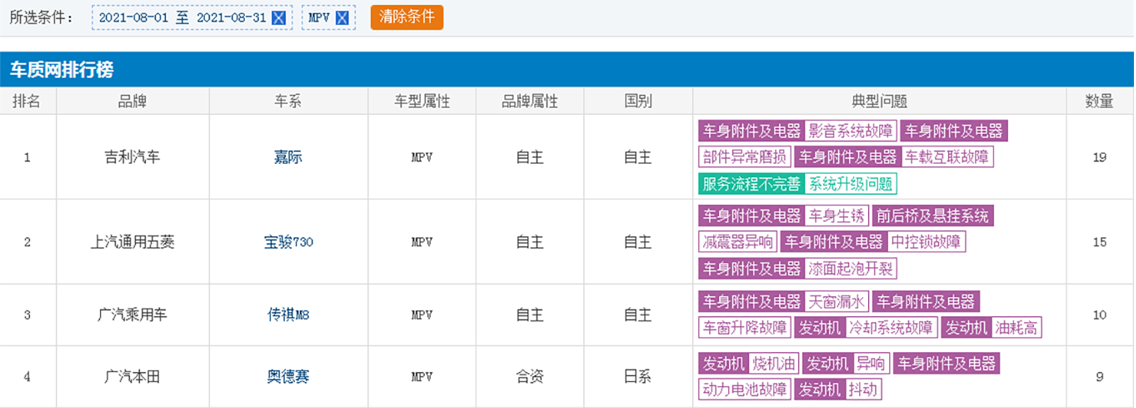Click the 数量 column header

point(1100,101)
